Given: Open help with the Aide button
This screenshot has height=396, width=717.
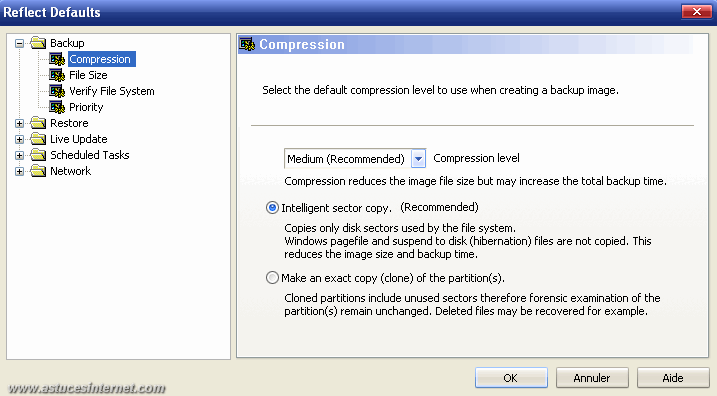Looking at the screenshot, I should click(673, 378).
